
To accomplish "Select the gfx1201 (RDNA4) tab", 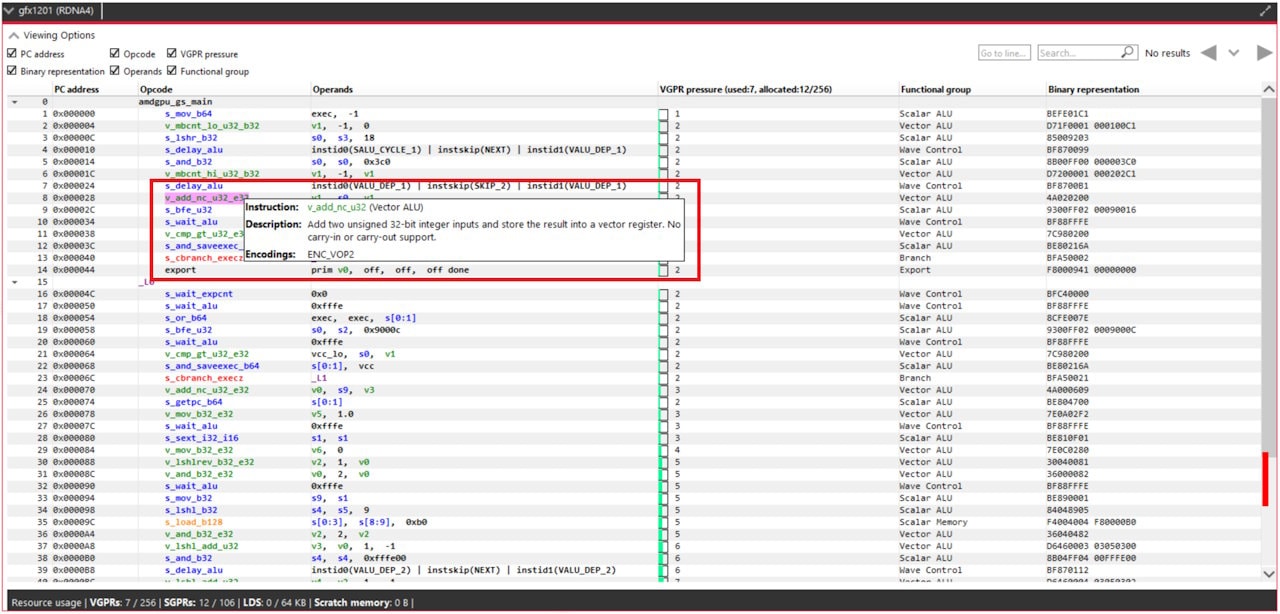I will coord(55,13).
